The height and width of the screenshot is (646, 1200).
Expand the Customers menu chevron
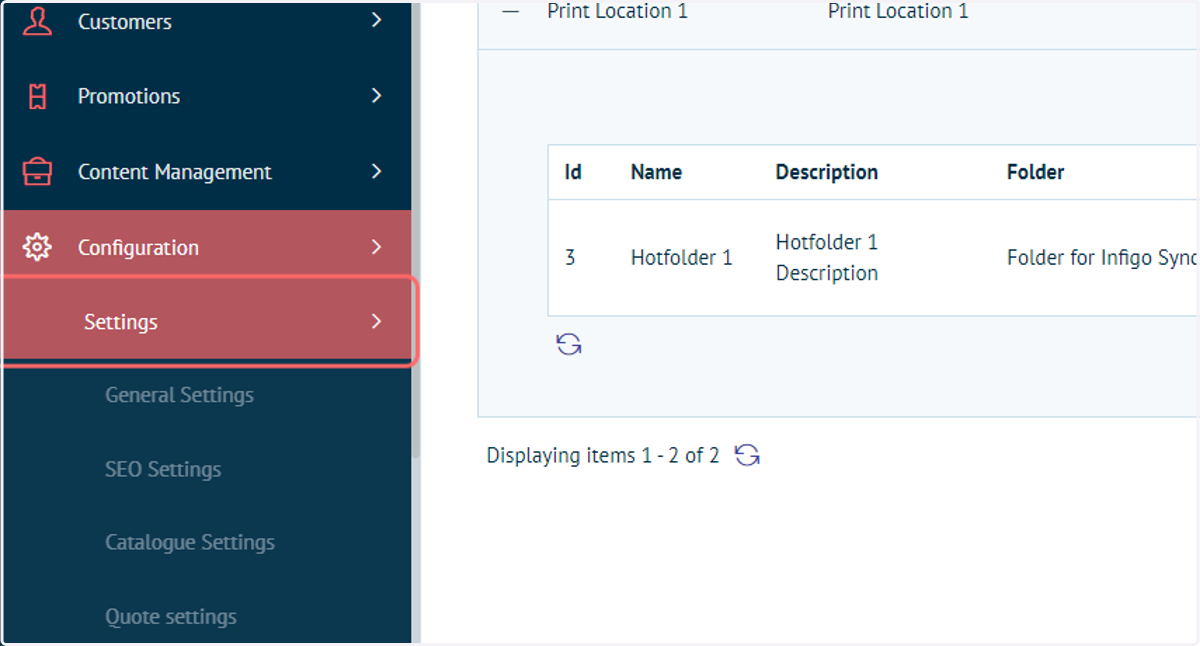[376, 20]
